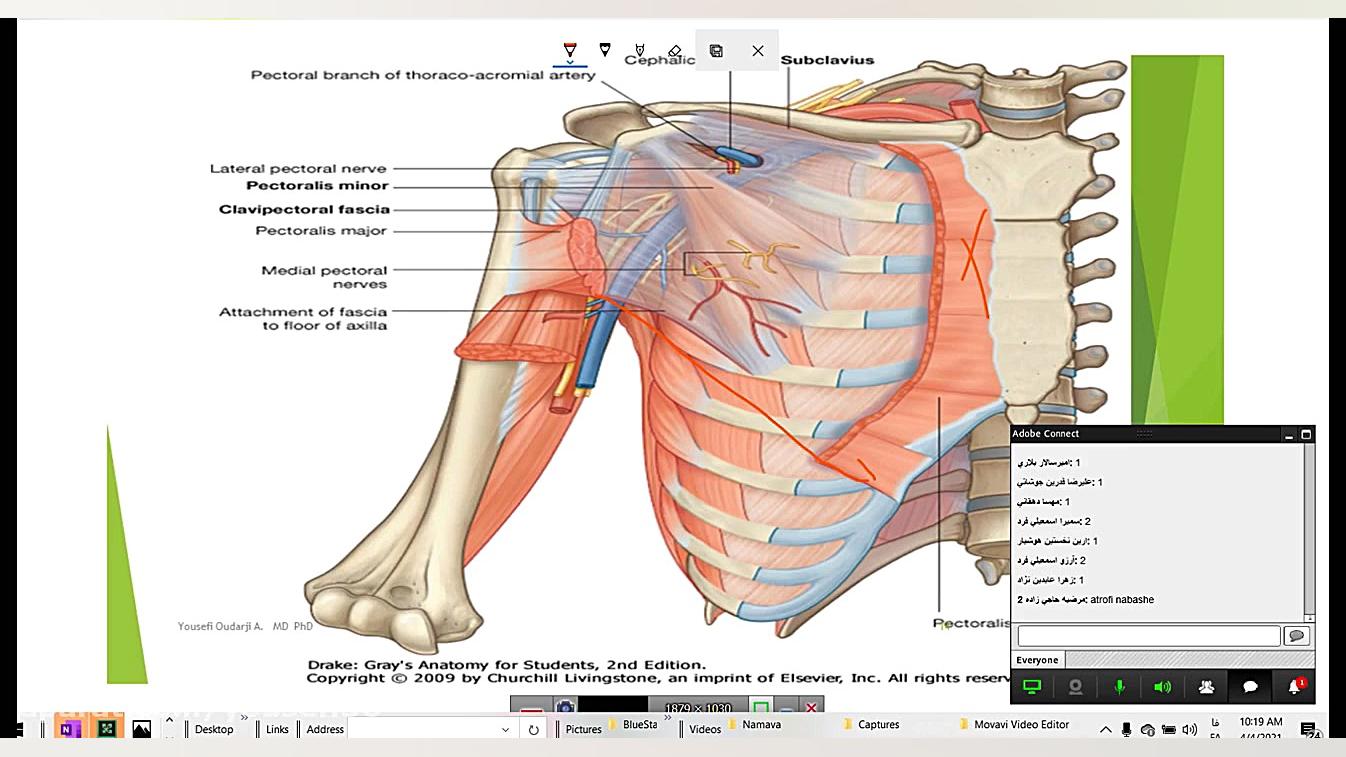Open the red pen options chevron
The height and width of the screenshot is (757, 1346).
[x=570, y=62]
